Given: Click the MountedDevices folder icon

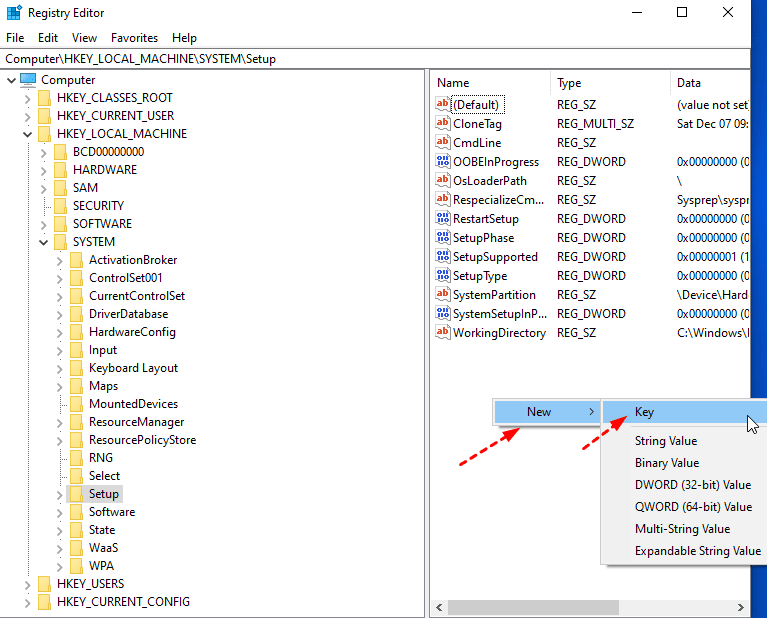Looking at the screenshot, I should pyautogui.click(x=76, y=404).
